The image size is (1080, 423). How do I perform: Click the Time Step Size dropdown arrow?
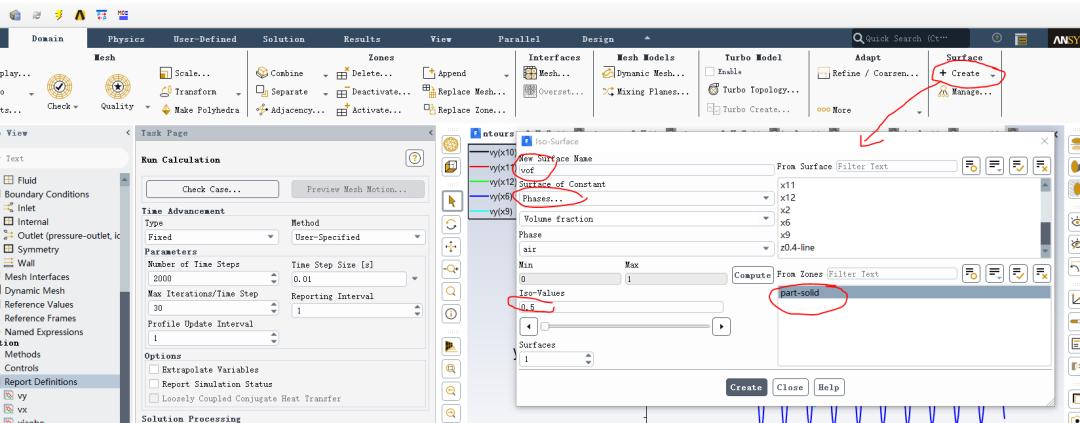point(415,279)
